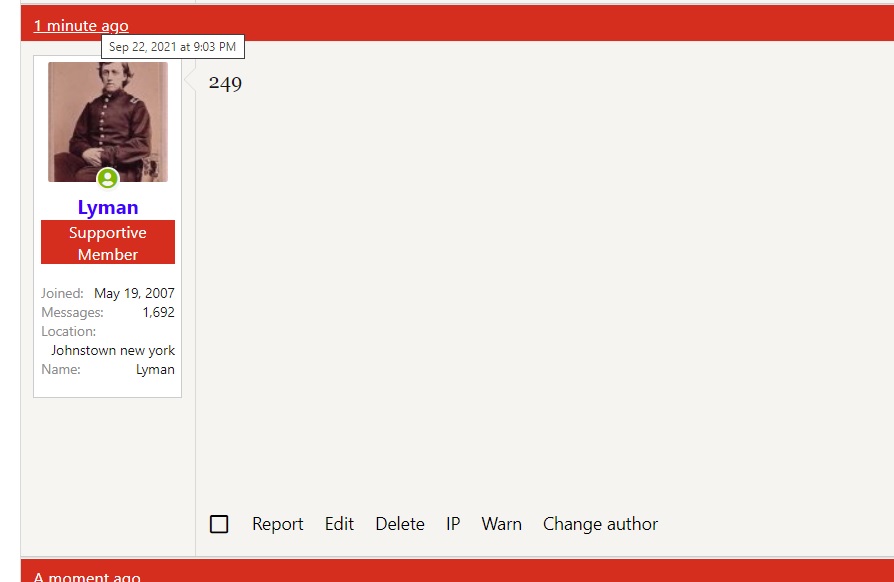Tick the post selection checkbox
Viewport: 894px width, 582px height.
pyautogui.click(x=219, y=524)
